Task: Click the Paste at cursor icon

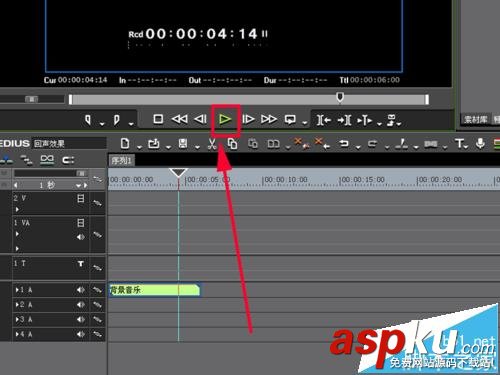Action: point(253,144)
